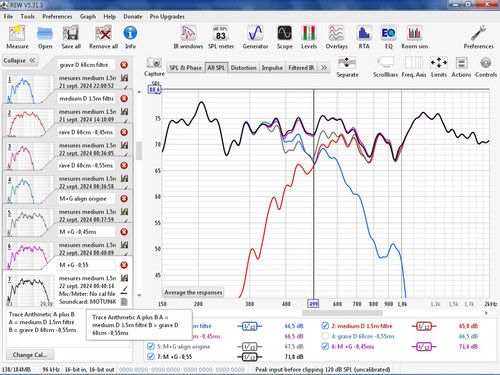This screenshot has width=500, height=375.
Task: Show more graph tabs with the >> arrow
Action: 324,68
